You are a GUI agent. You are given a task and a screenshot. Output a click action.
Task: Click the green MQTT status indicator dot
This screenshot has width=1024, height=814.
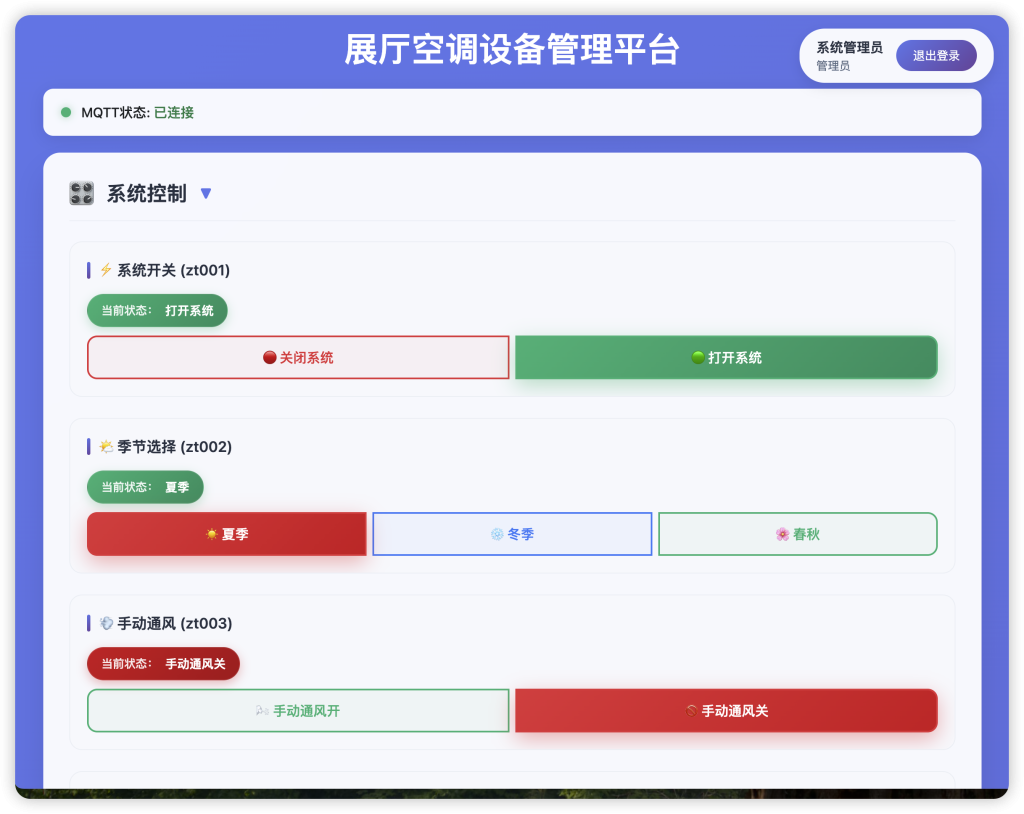coord(66,113)
